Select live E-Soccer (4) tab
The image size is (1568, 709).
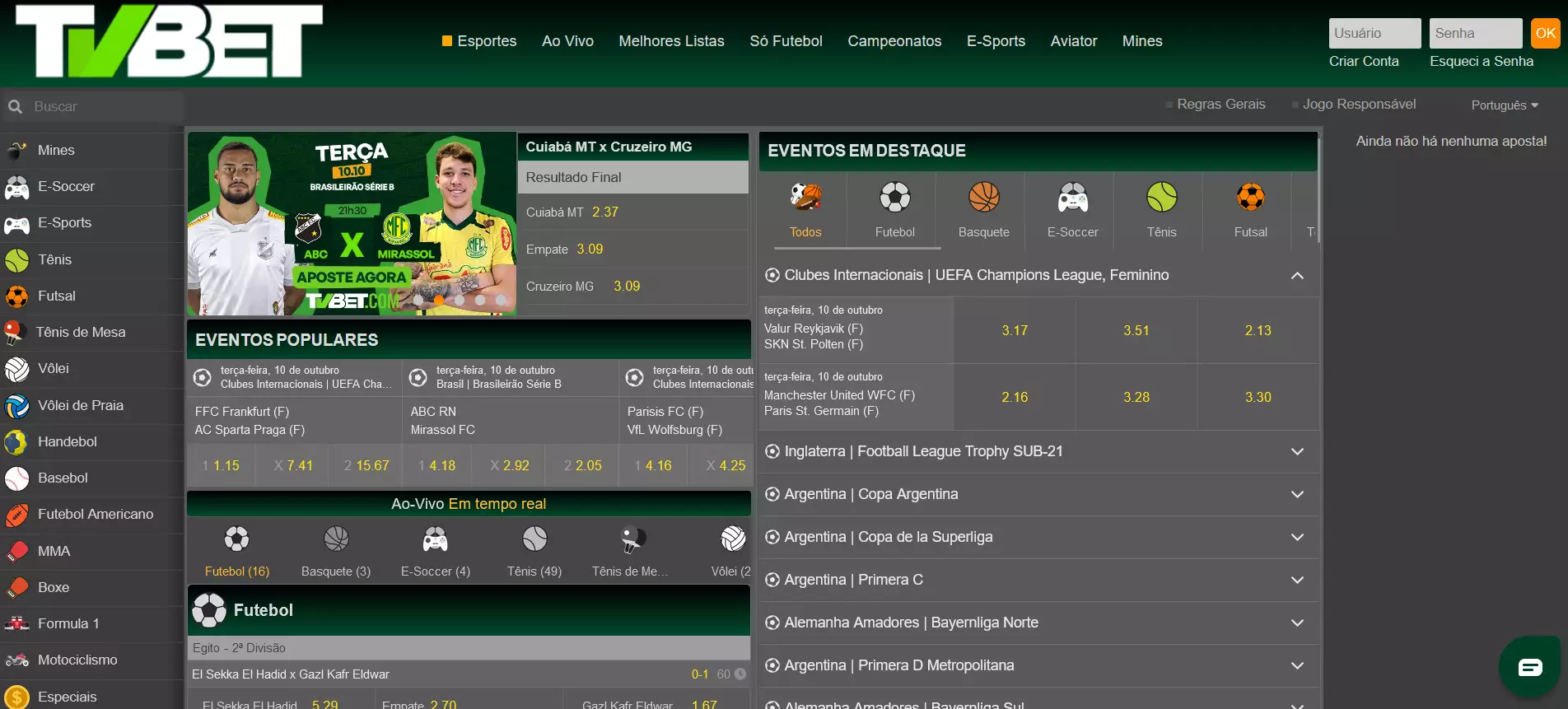436,551
